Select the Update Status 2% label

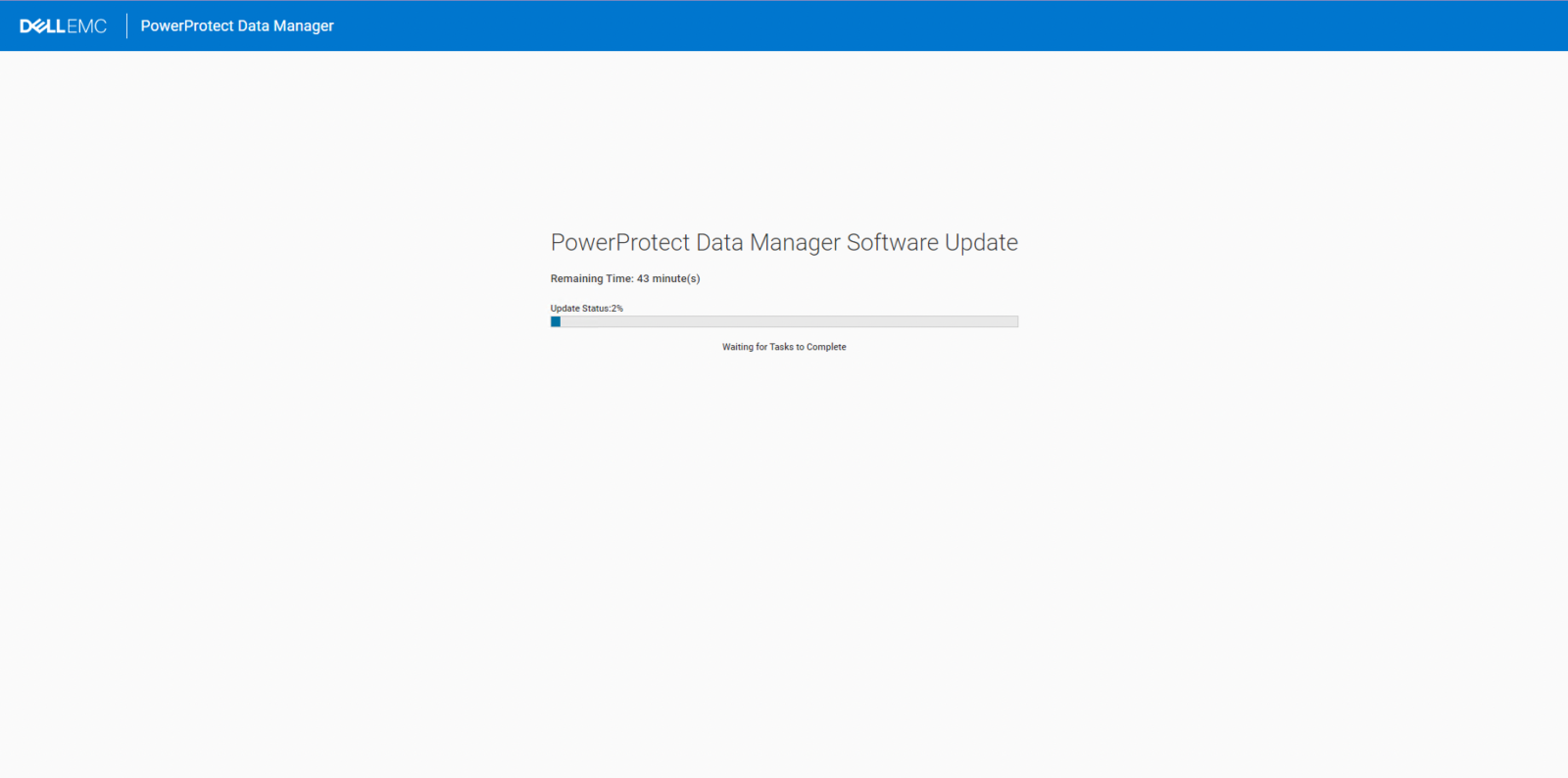[586, 308]
